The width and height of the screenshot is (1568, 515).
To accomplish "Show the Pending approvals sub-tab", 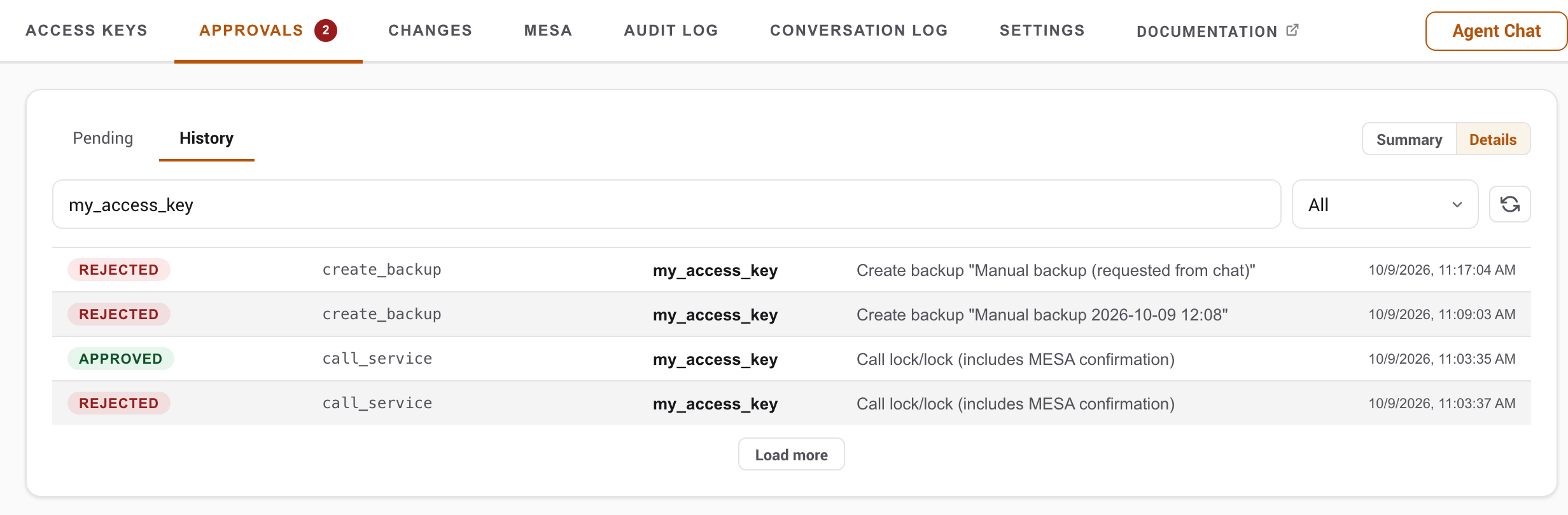I will click(103, 138).
